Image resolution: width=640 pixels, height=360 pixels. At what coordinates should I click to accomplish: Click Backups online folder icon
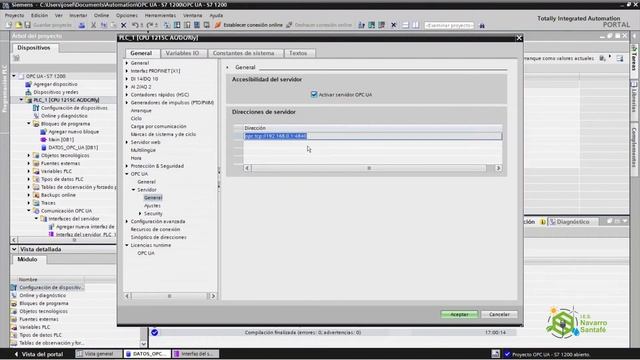click(36, 195)
